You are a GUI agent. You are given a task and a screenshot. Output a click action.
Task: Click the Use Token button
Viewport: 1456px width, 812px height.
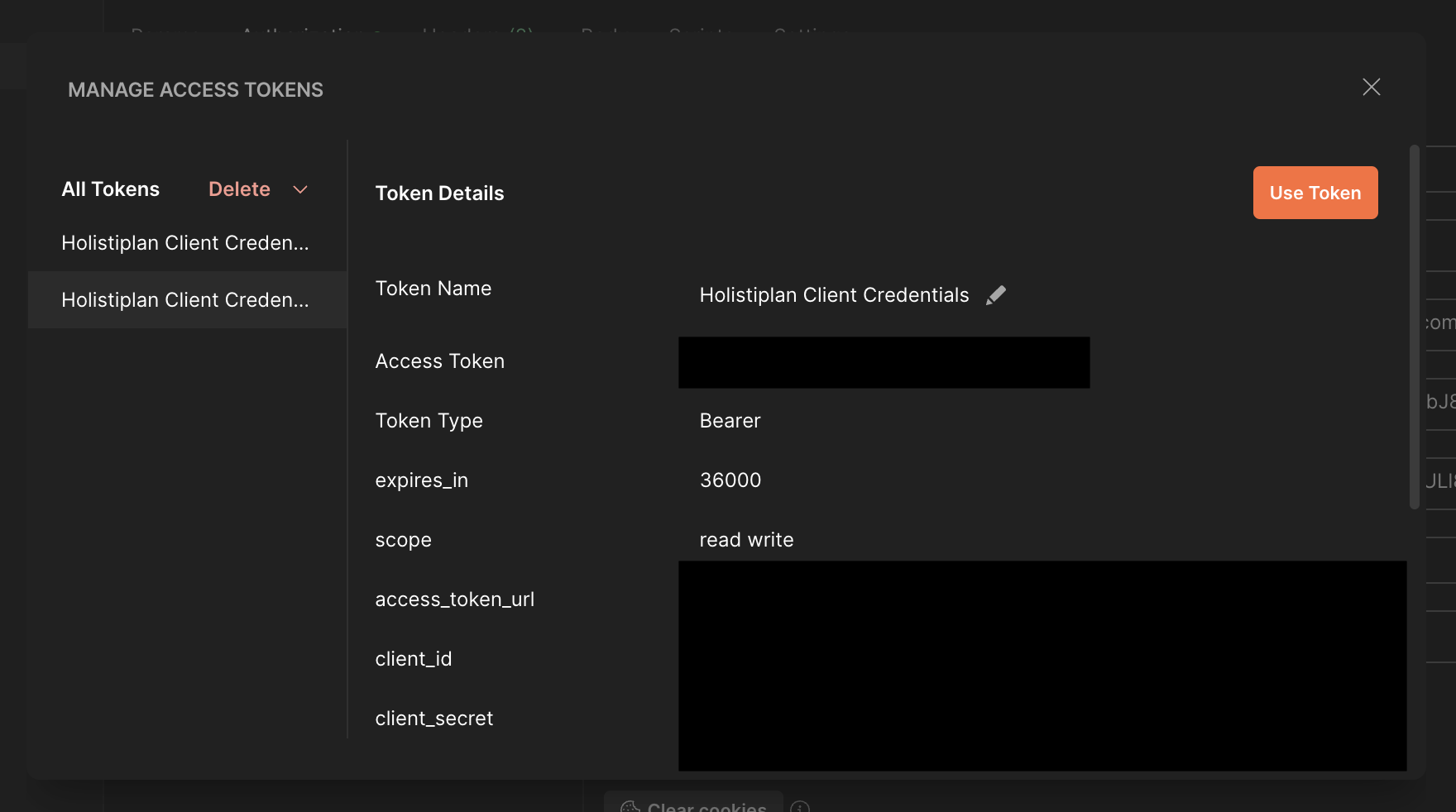(x=1315, y=193)
